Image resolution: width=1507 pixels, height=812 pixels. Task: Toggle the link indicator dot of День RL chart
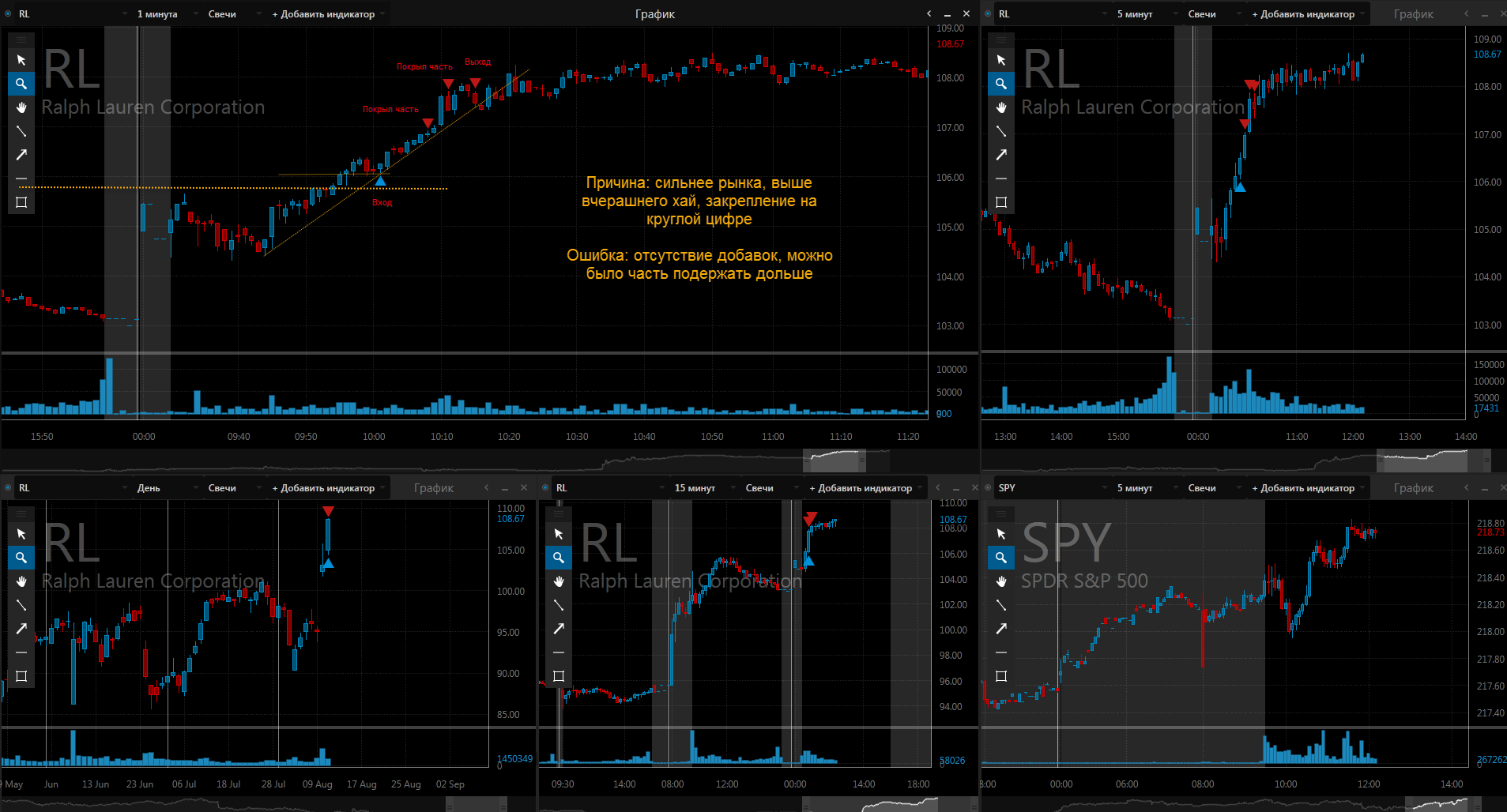pyautogui.click(x=8, y=487)
